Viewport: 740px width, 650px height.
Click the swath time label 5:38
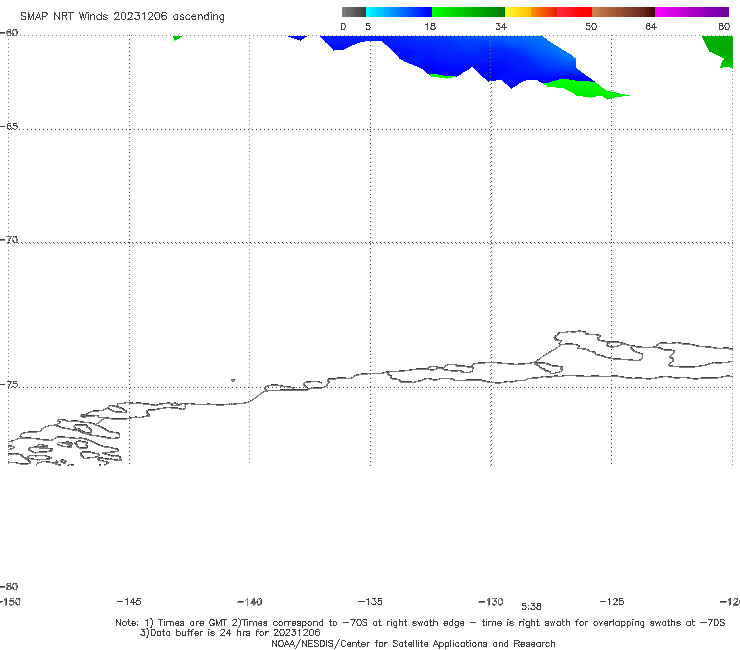[531, 607]
